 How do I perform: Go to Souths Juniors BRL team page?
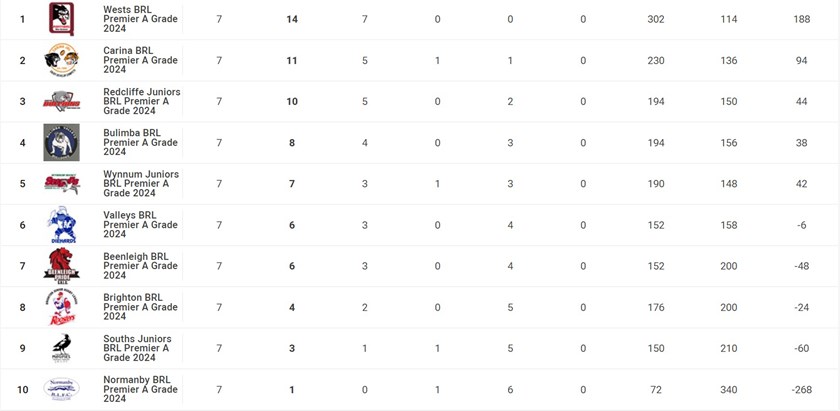pos(140,348)
